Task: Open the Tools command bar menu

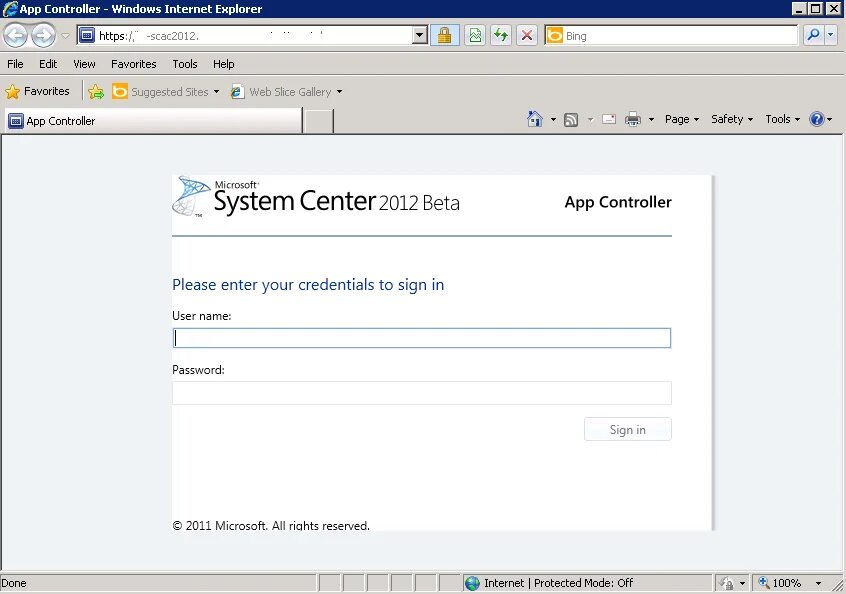Action: (782, 119)
